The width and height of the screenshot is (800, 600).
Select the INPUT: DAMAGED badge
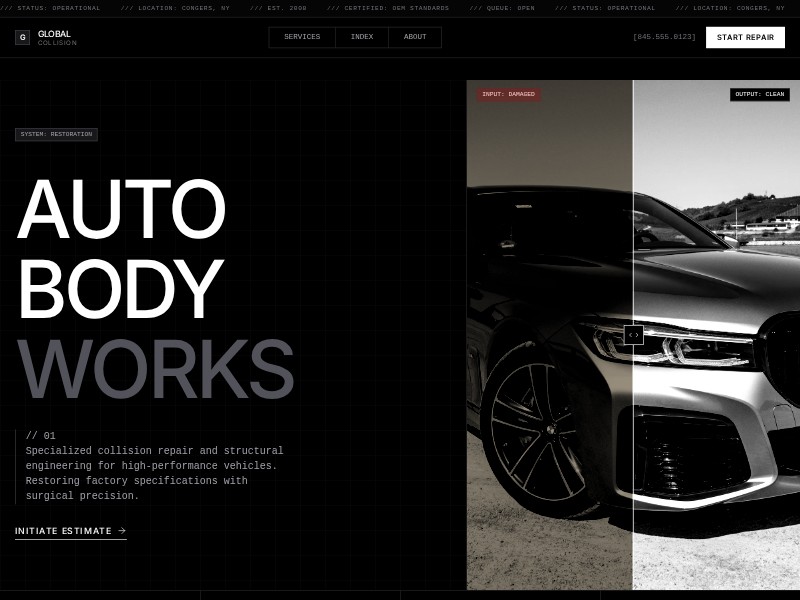tap(510, 94)
